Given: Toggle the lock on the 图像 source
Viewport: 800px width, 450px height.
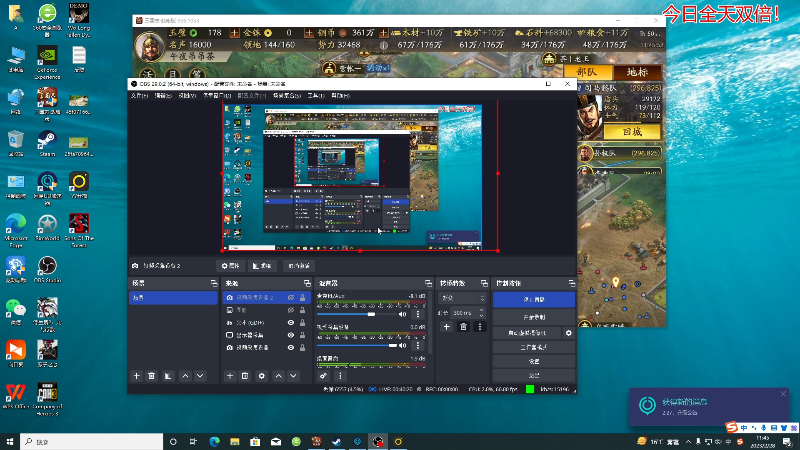Looking at the screenshot, I should [x=303, y=310].
